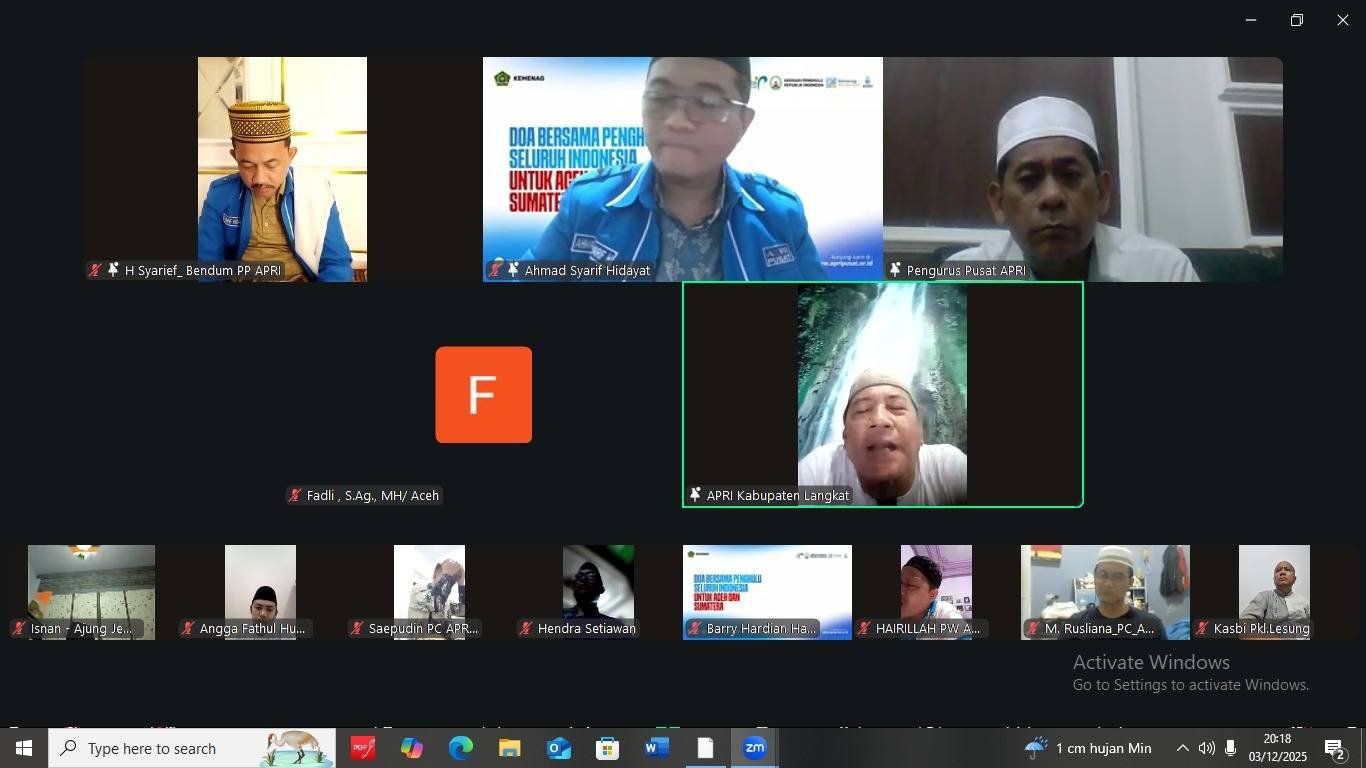The width and height of the screenshot is (1366, 768).
Task: Click the pin icon on Pengurus Pusat APRI tile
Action: tap(895, 269)
